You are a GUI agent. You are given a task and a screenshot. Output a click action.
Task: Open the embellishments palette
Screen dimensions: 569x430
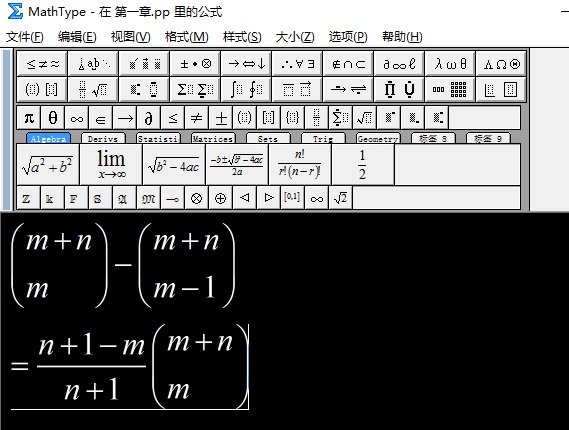144,64
